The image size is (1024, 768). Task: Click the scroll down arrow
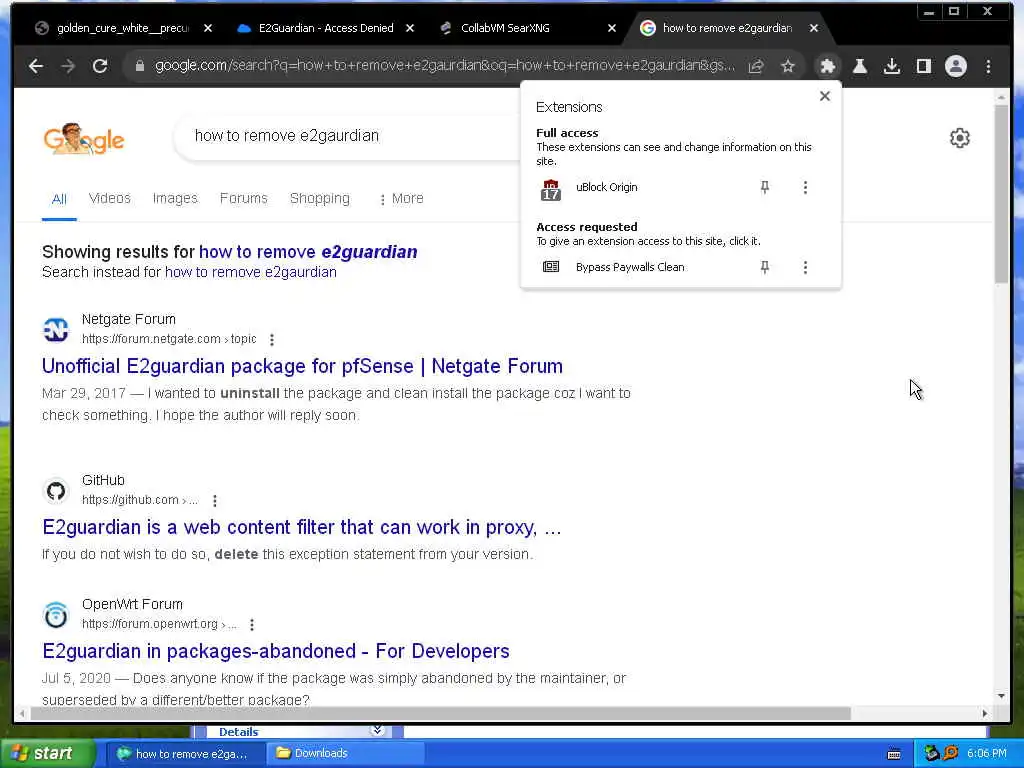[x=1001, y=696]
